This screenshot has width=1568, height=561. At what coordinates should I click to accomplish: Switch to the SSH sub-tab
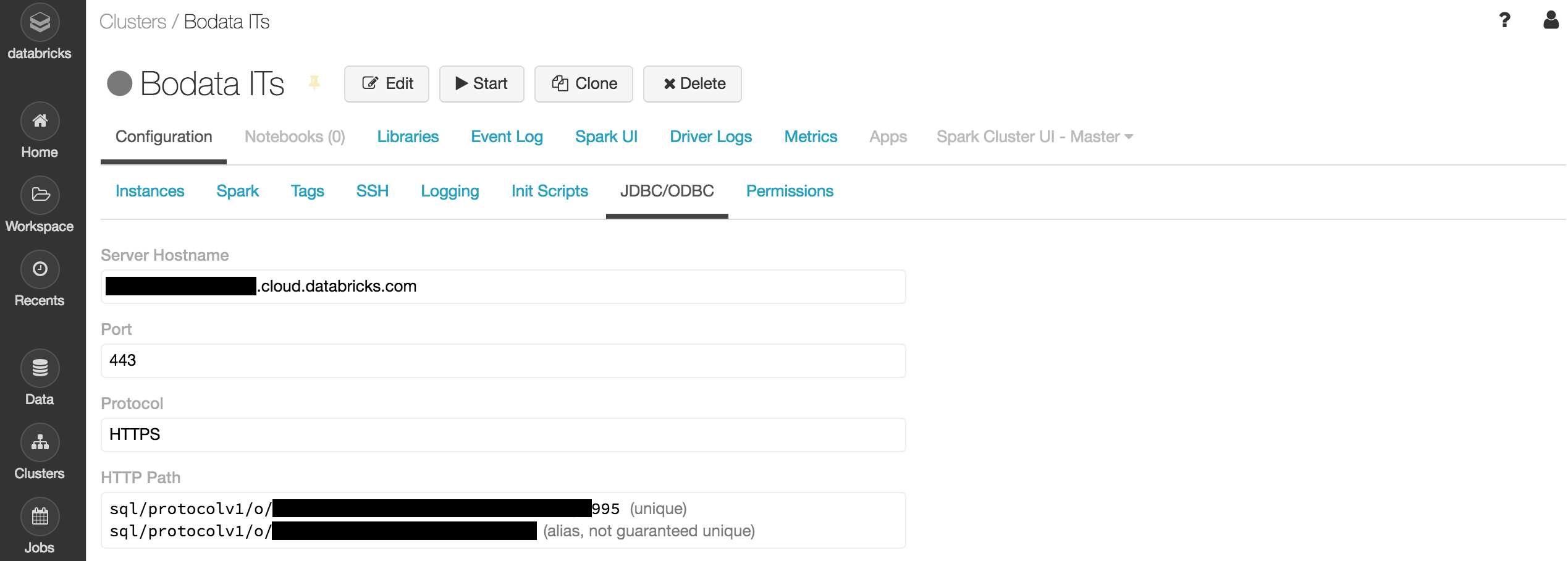point(373,191)
